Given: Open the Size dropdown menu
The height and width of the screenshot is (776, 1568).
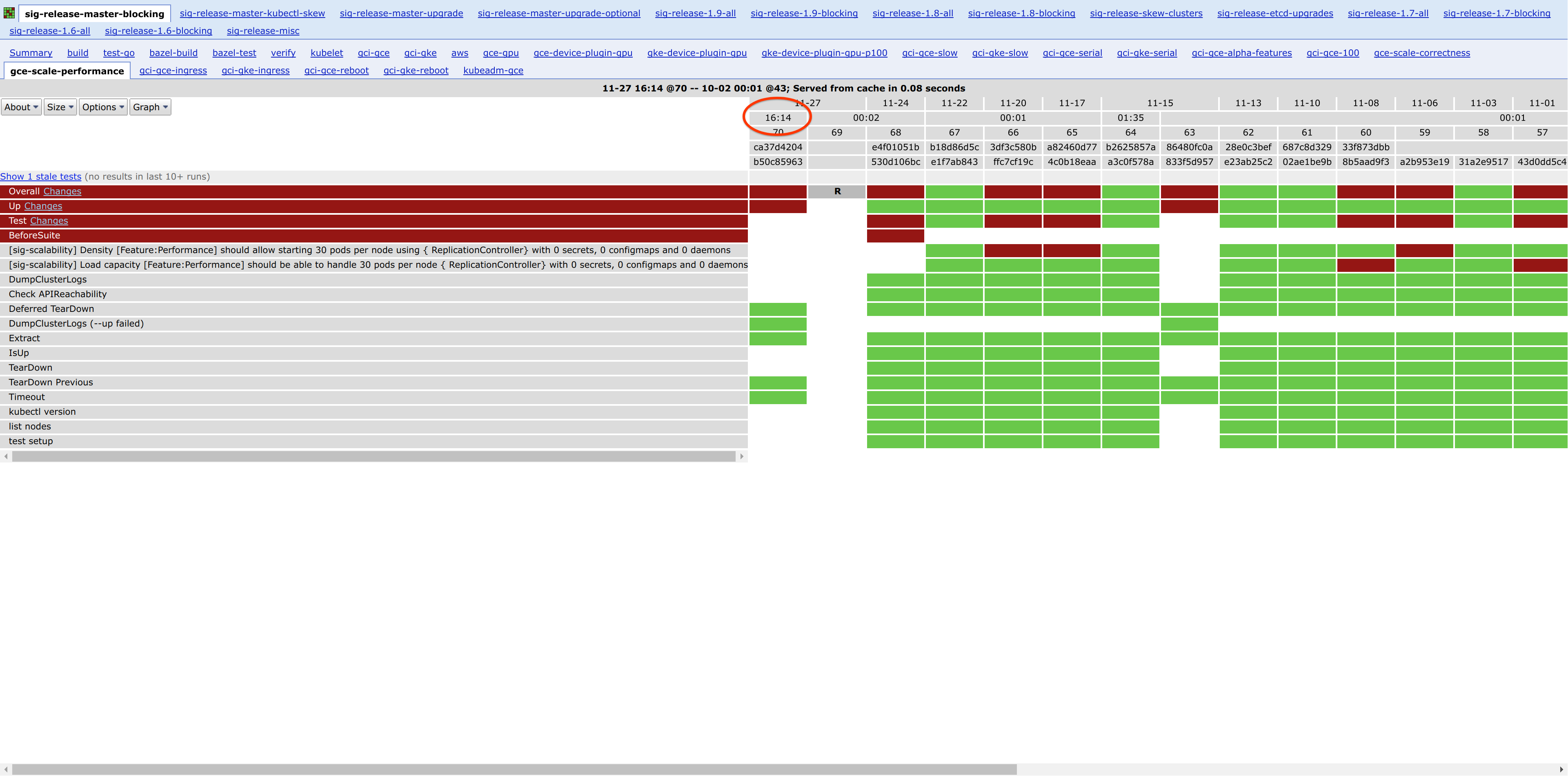Looking at the screenshot, I should pyautogui.click(x=60, y=107).
